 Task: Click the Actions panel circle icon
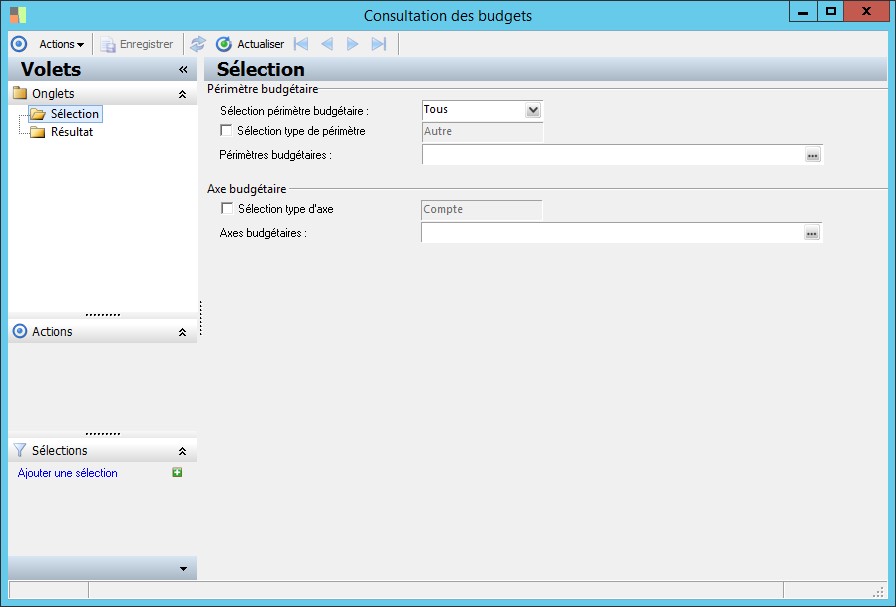[x=19, y=331]
